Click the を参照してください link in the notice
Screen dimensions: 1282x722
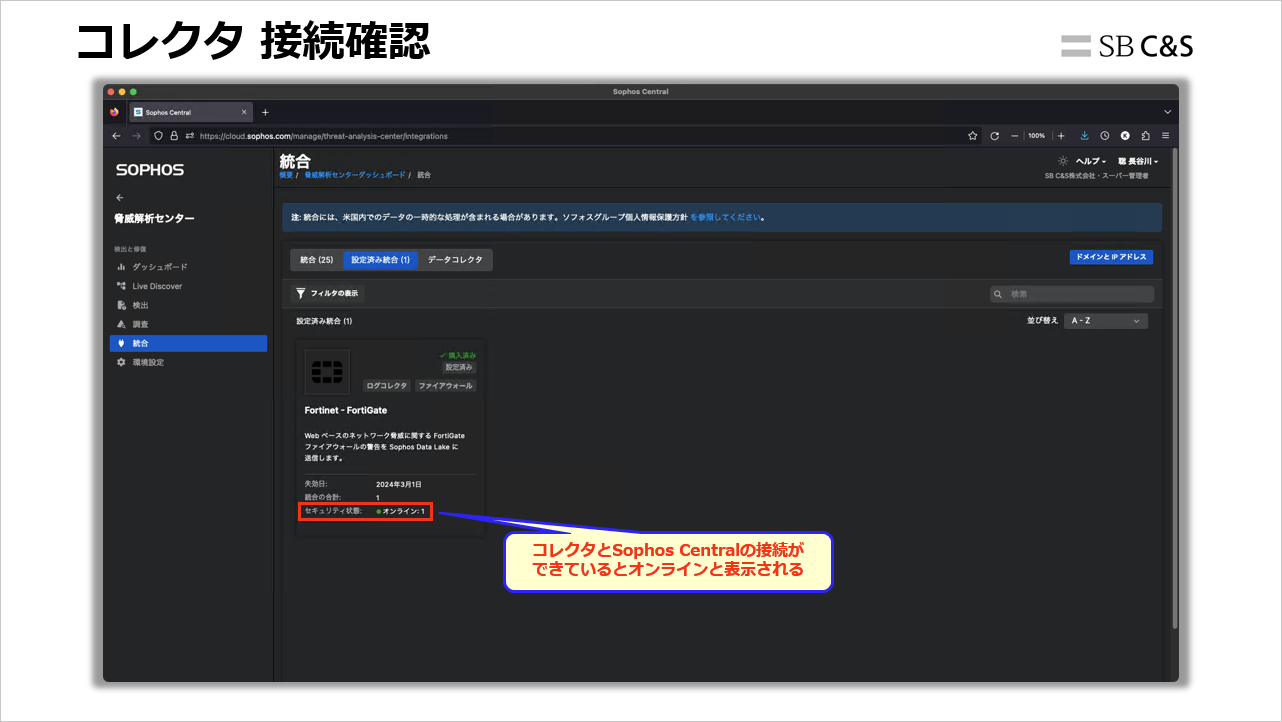coord(725,217)
